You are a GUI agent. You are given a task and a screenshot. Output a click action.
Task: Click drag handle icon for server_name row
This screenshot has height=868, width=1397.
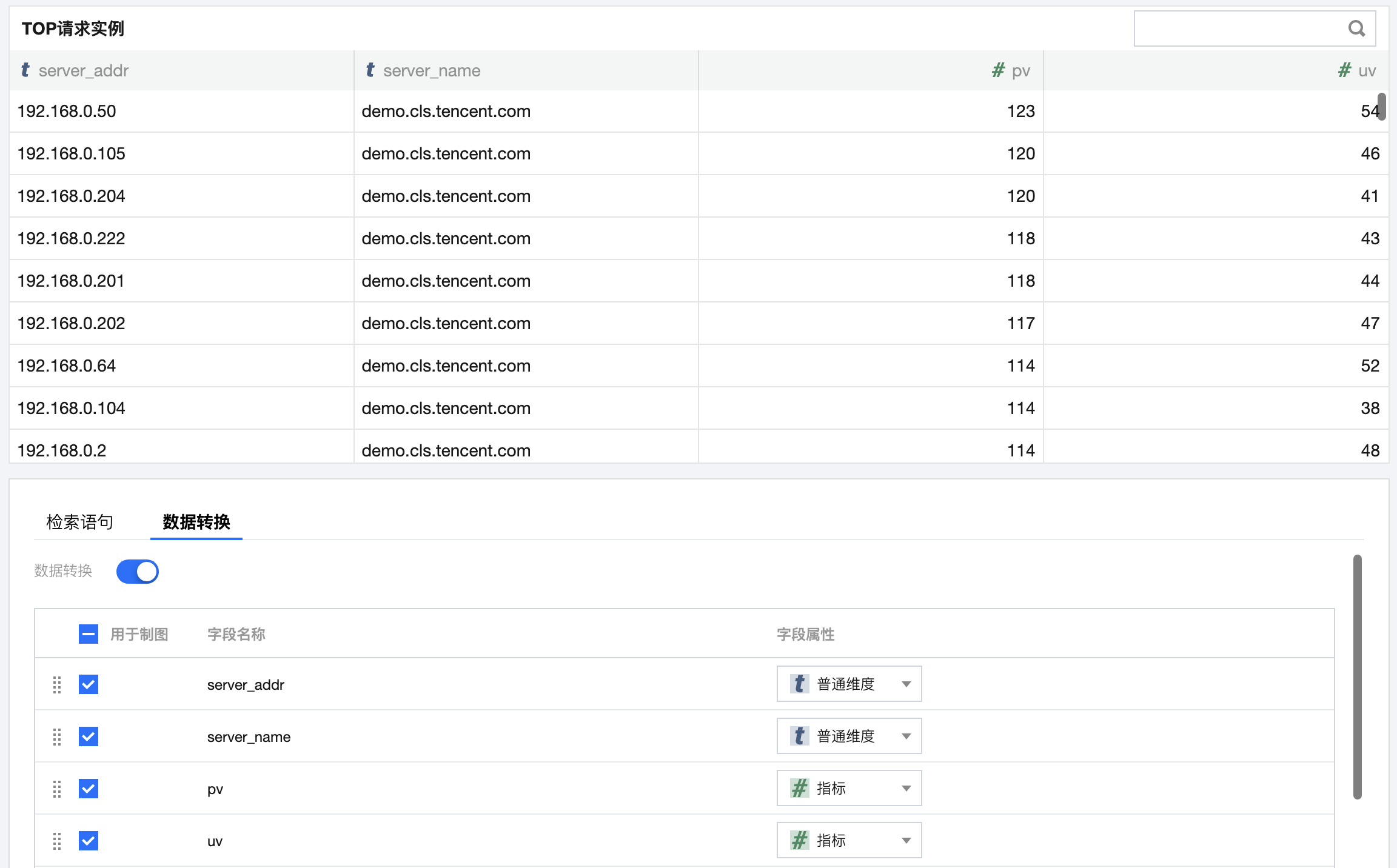(57, 736)
